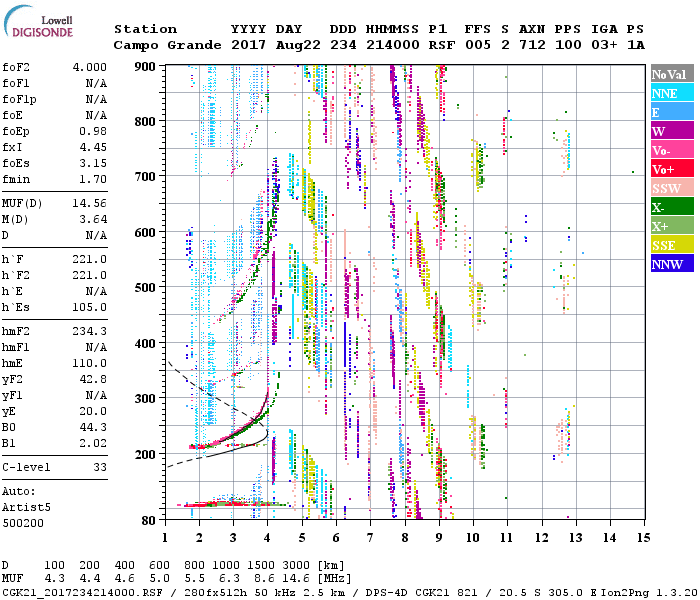Select the yellow SSE legend entry

pyautogui.click(x=669, y=245)
